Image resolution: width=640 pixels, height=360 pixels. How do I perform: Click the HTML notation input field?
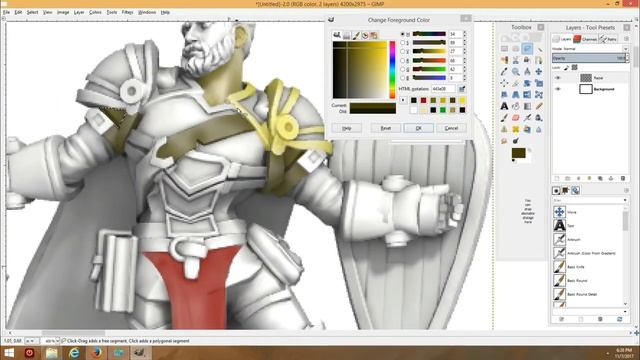pyautogui.click(x=443, y=89)
